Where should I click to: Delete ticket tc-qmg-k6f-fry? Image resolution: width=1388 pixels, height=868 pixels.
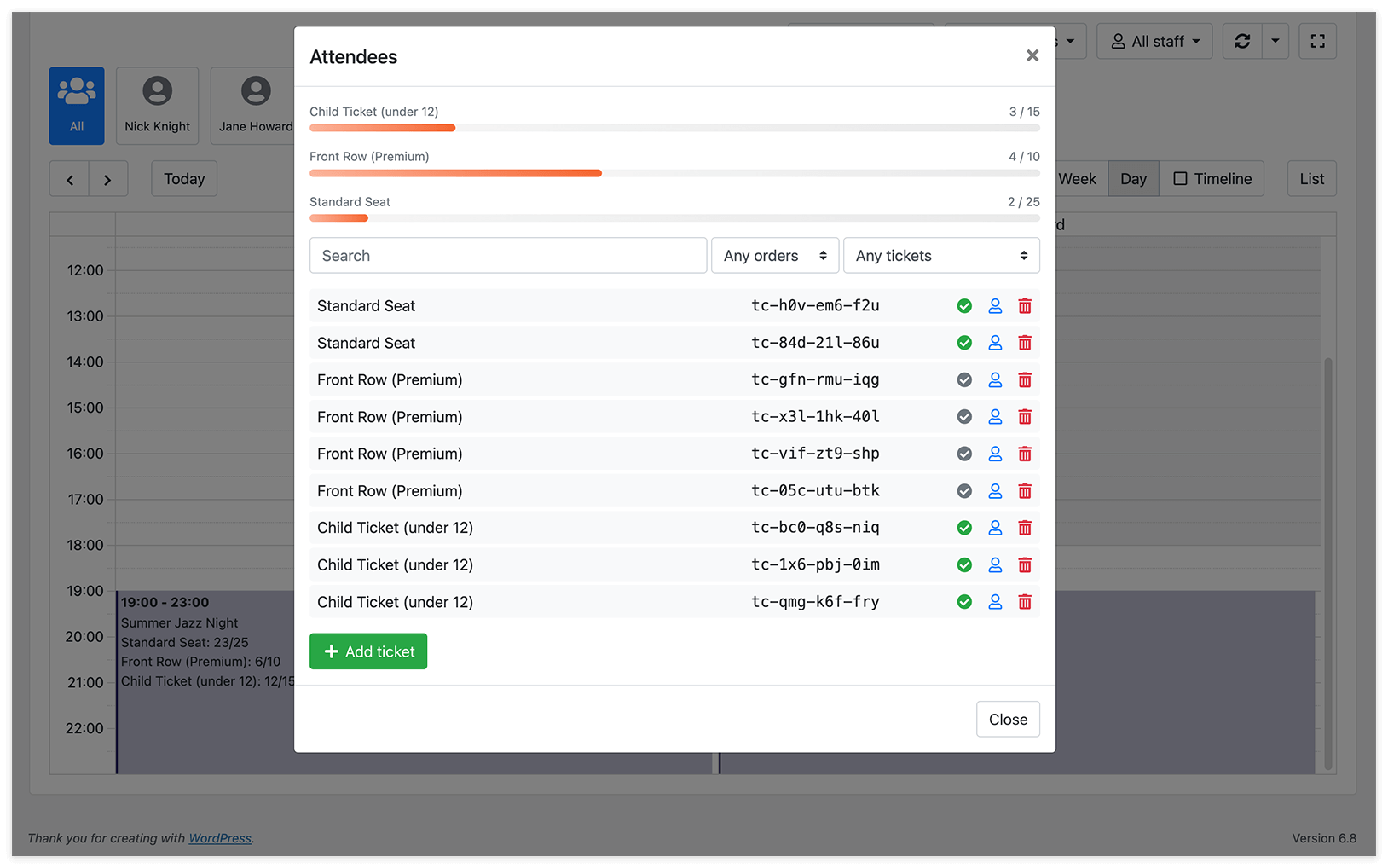(1025, 602)
